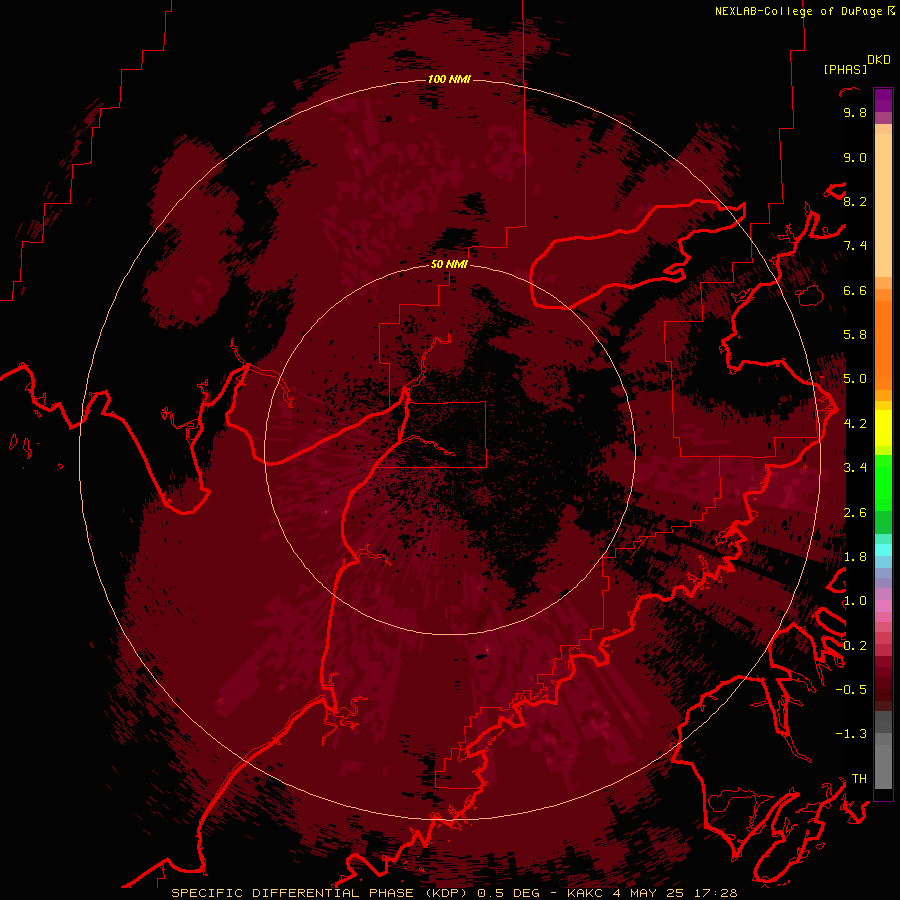Click the 1.8 value on the scale

click(x=855, y=557)
